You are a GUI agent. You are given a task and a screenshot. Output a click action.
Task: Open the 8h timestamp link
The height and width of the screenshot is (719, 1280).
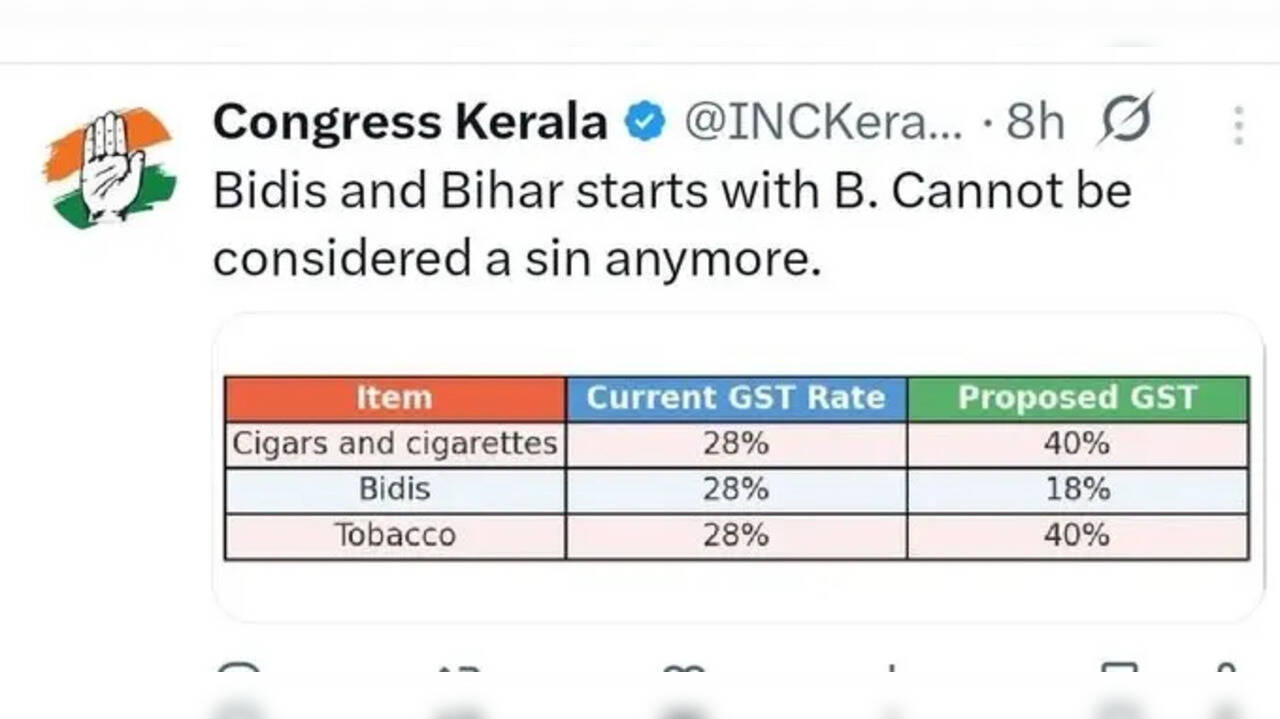pyautogui.click(x=1035, y=123)
